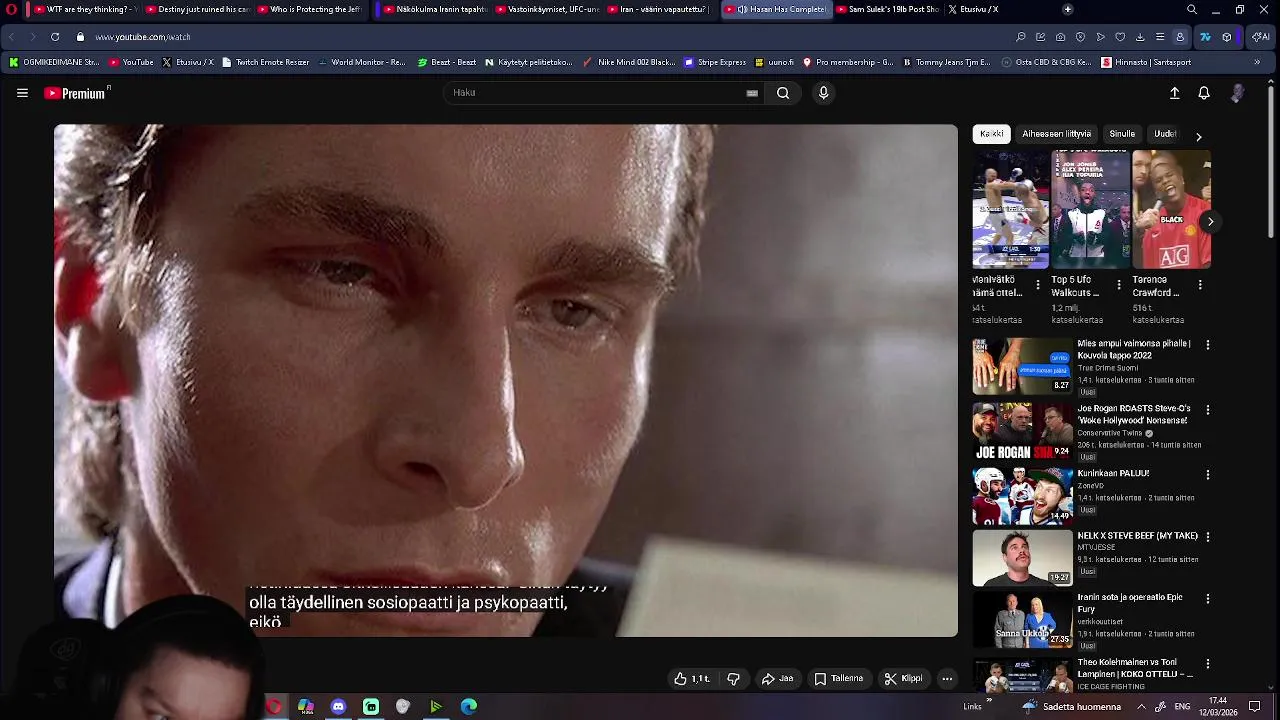Switch to WTF are they thinking? tab
1280x720 pixels.
click(84, 9)
